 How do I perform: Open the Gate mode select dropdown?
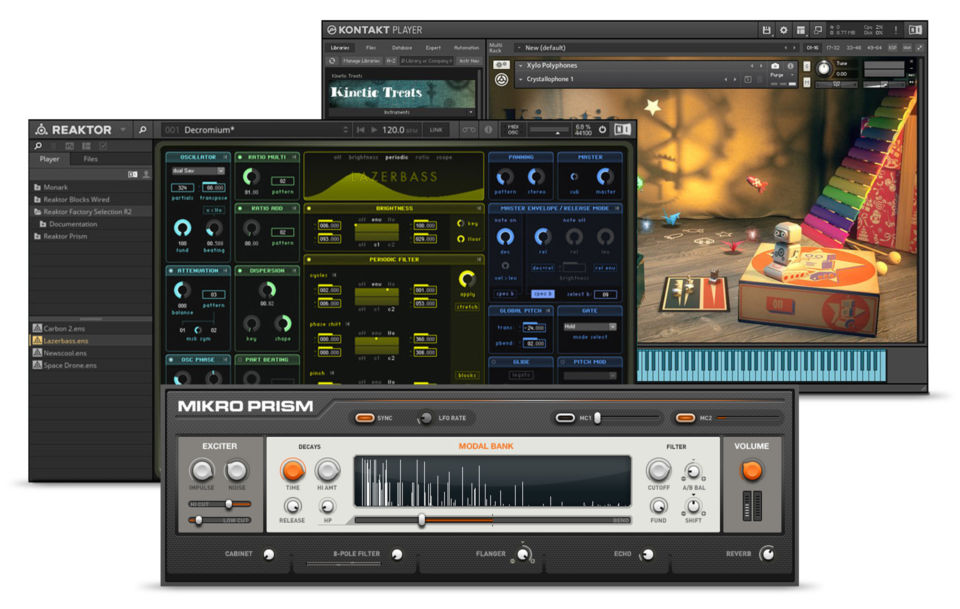coord(589,327)
